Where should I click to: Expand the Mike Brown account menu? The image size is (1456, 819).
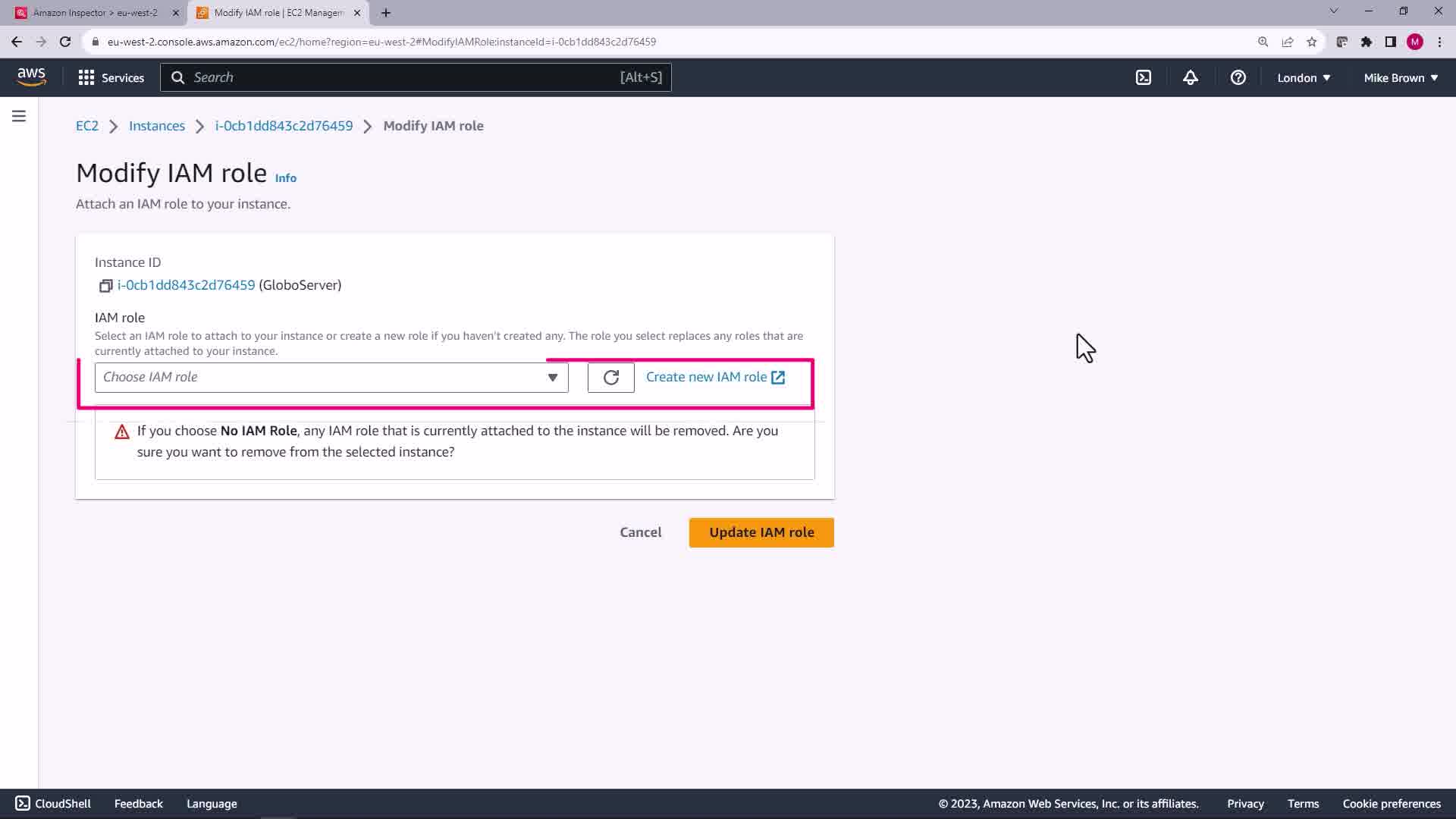click(1400, 77)
